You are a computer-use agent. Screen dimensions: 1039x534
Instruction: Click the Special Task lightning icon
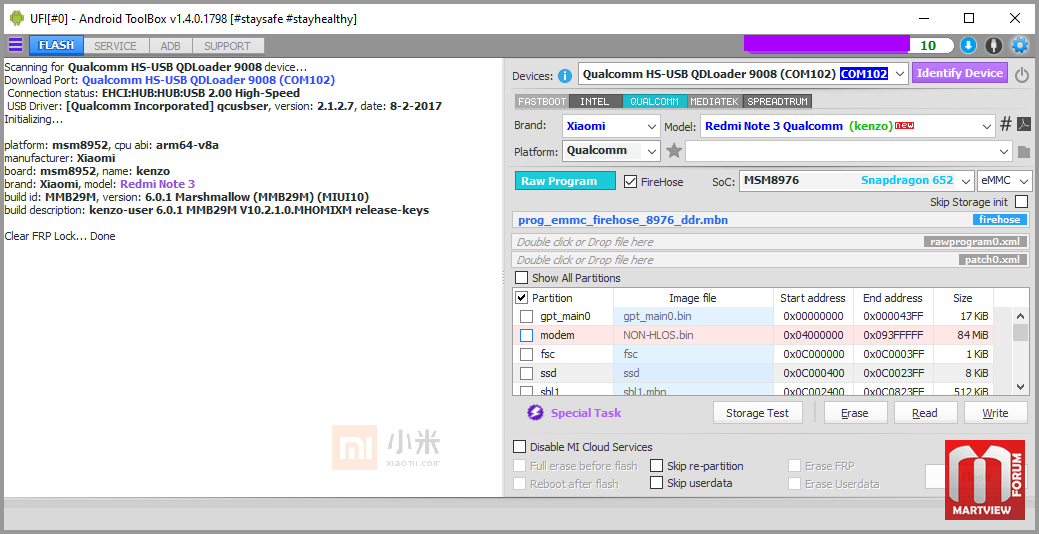point(535,413)
